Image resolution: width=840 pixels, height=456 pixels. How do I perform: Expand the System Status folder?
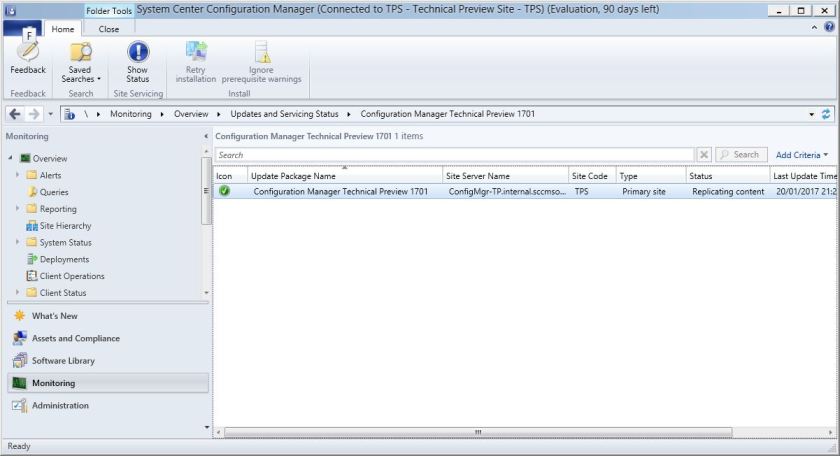(x=17, y=242)
